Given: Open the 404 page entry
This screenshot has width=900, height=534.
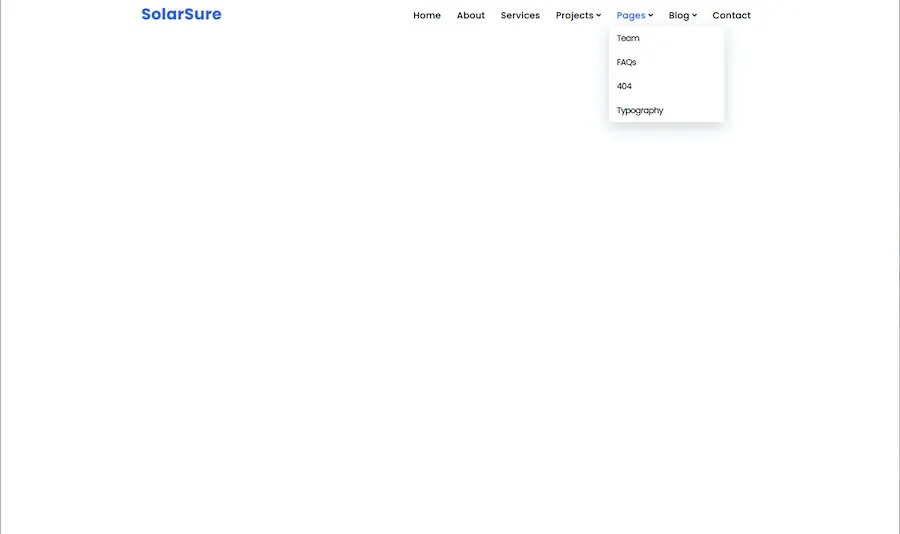Looking at the screenshot, I should point(666,86).
